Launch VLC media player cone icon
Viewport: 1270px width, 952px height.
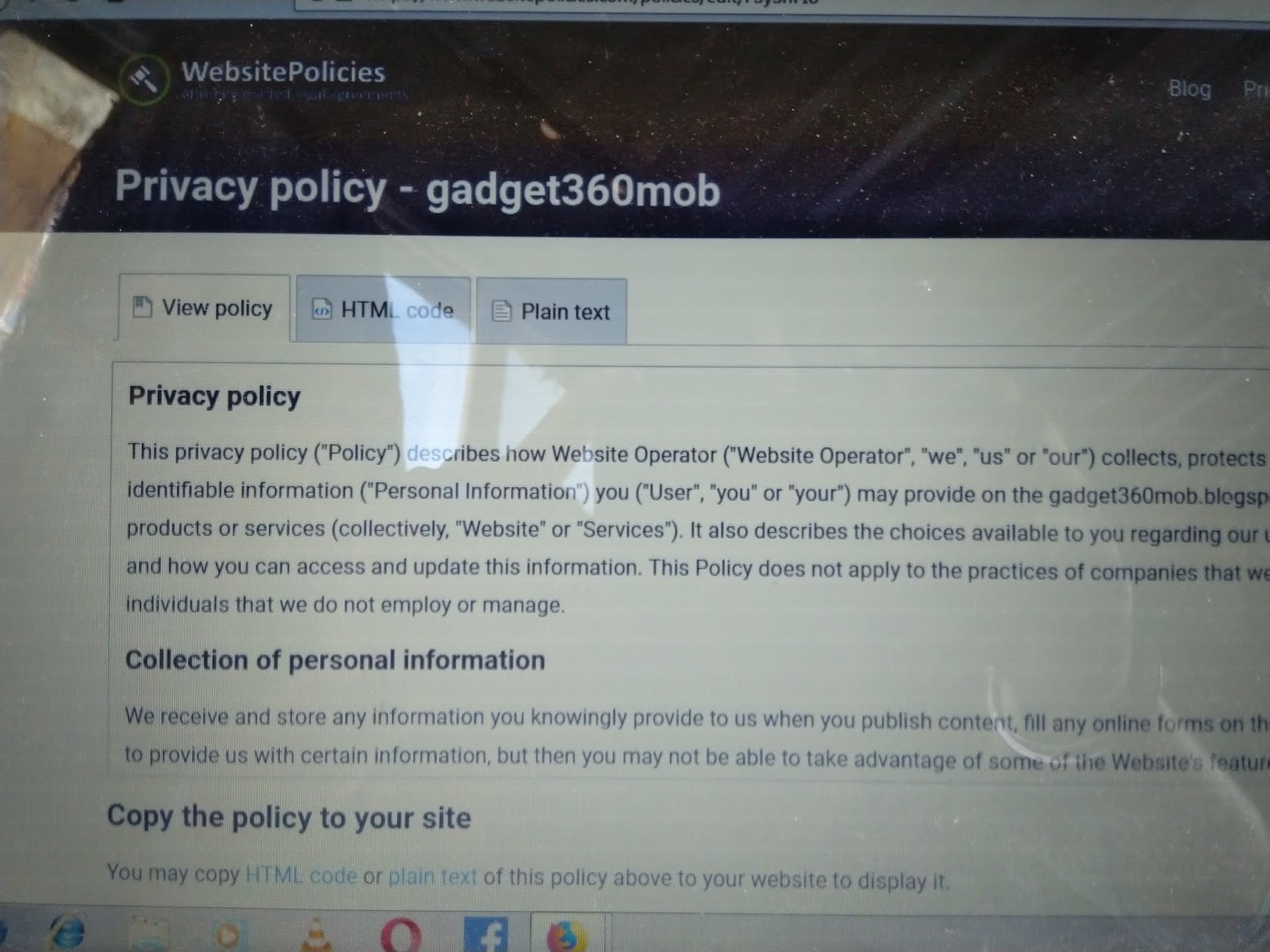pyautogui.click(x=316, y=935)
